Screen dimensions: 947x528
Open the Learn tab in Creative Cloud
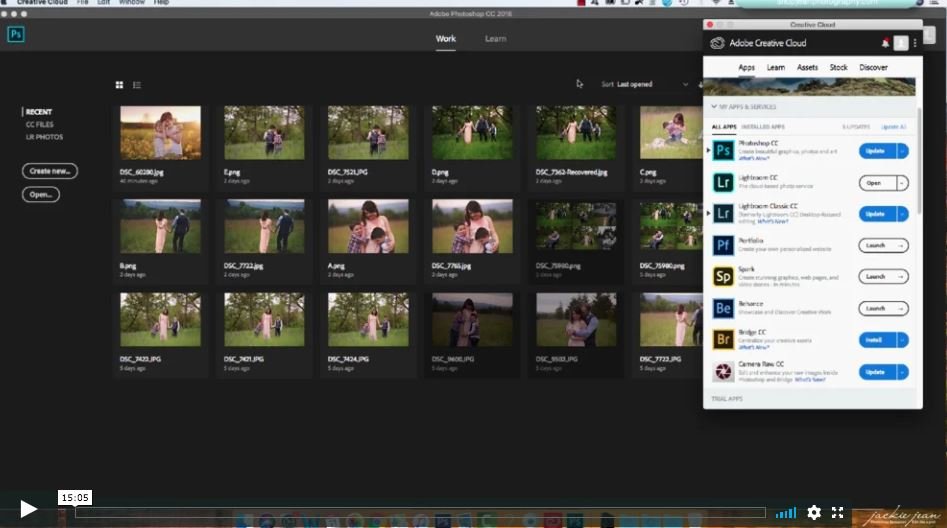[x=776, y=68]
